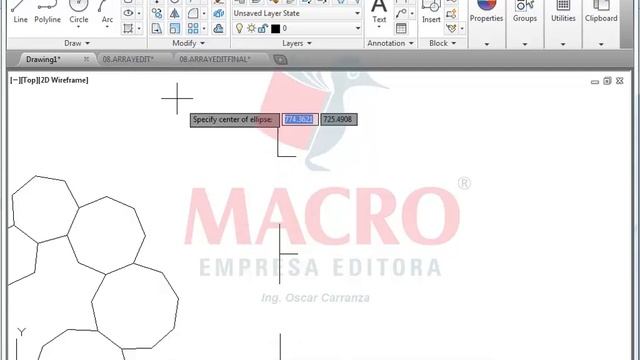Viewport: 640px width, 360px height.
Task: Minimize the drawing viewport window
Action: coord(595,82)
